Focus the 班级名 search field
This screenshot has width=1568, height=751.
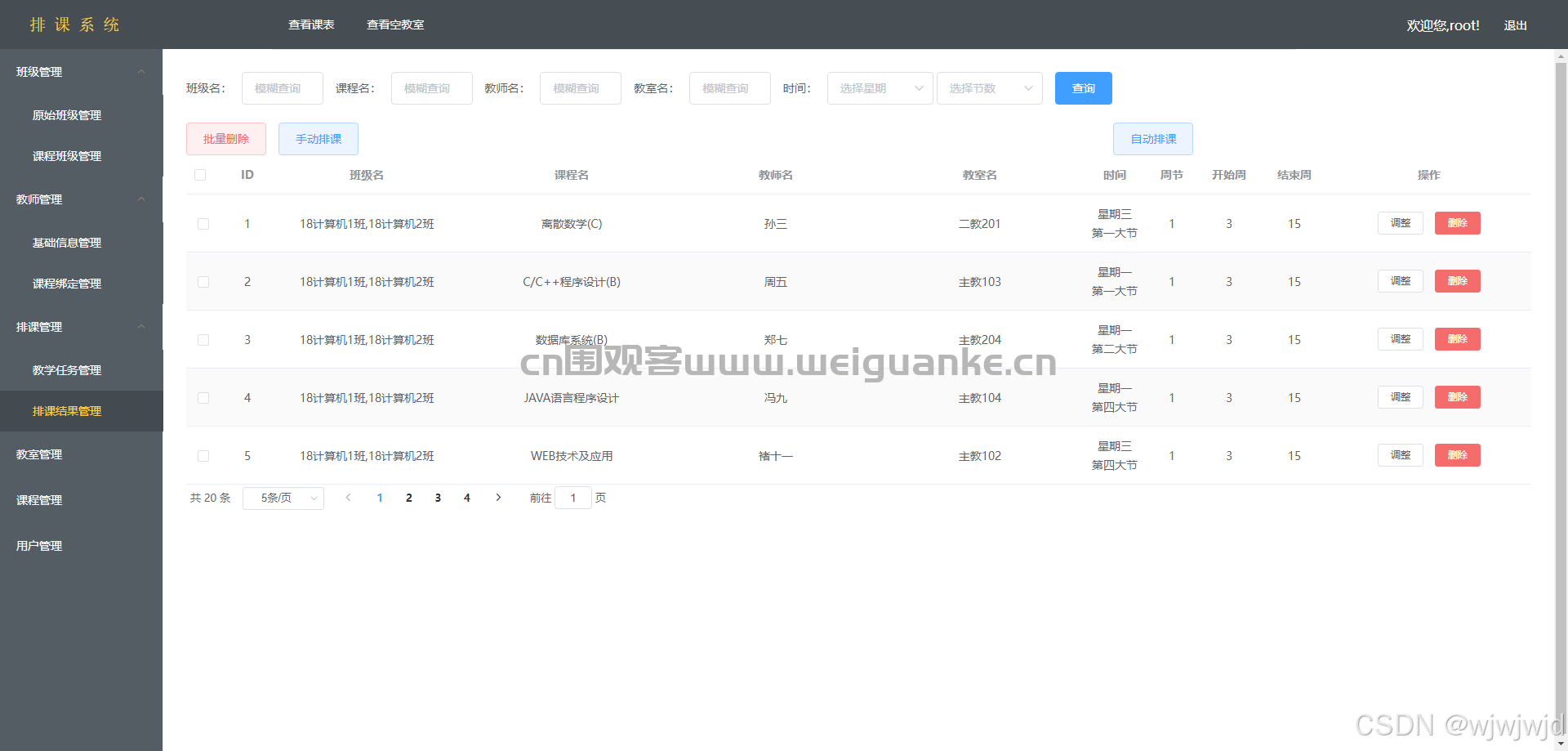click(x=283, y=88)
